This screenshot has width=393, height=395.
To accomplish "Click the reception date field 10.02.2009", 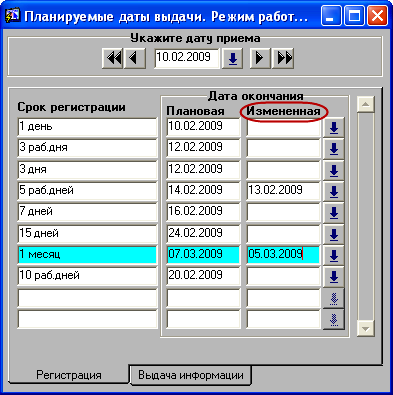I will (187, 58).
